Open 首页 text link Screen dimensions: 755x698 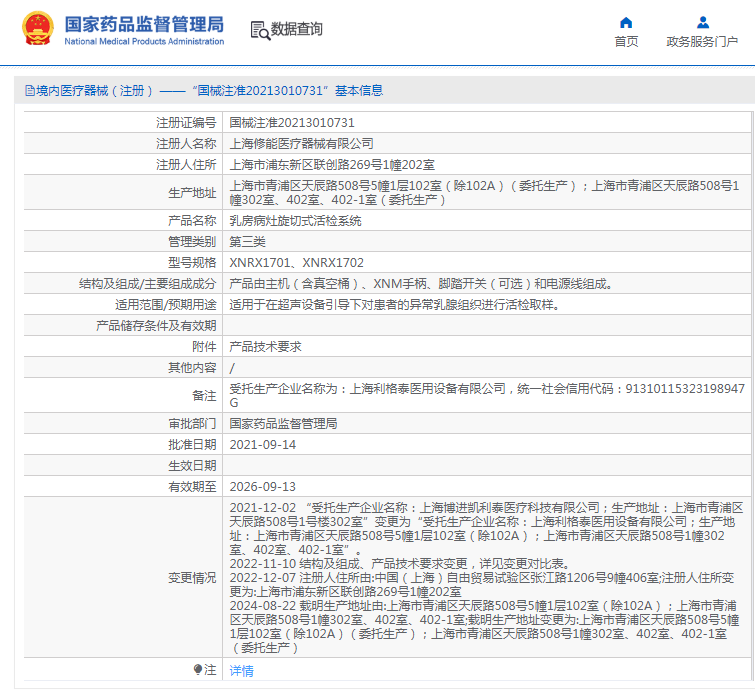(626, 42)
